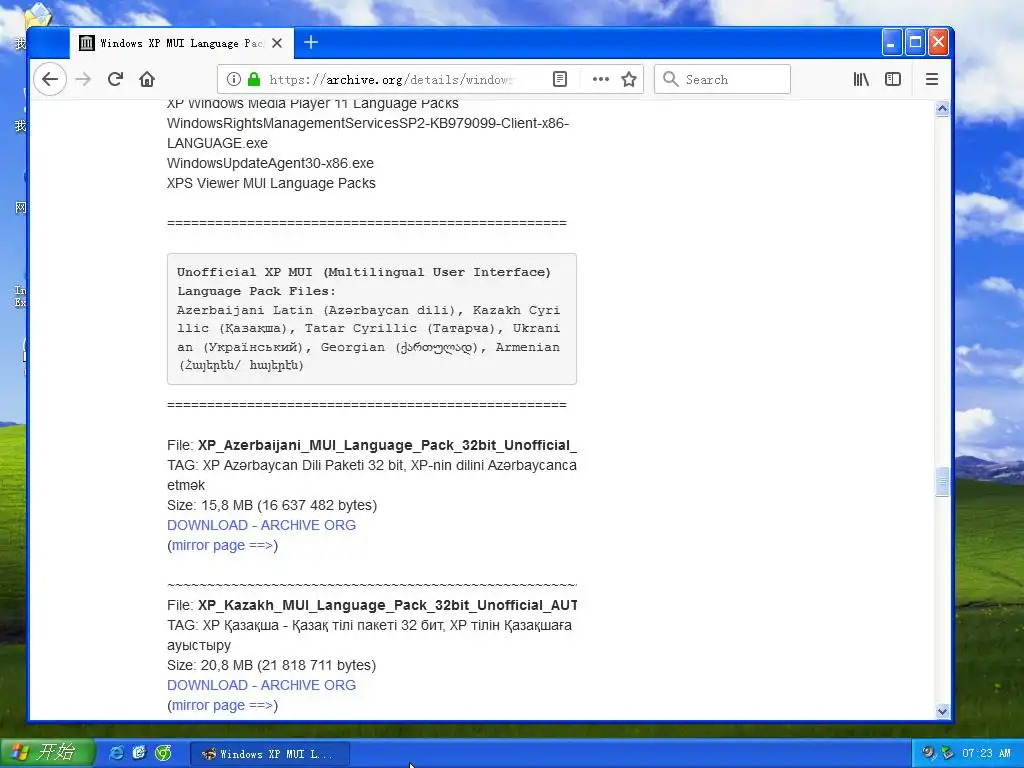
Task: Maximize the Firefox window
Action: [915, 42]
